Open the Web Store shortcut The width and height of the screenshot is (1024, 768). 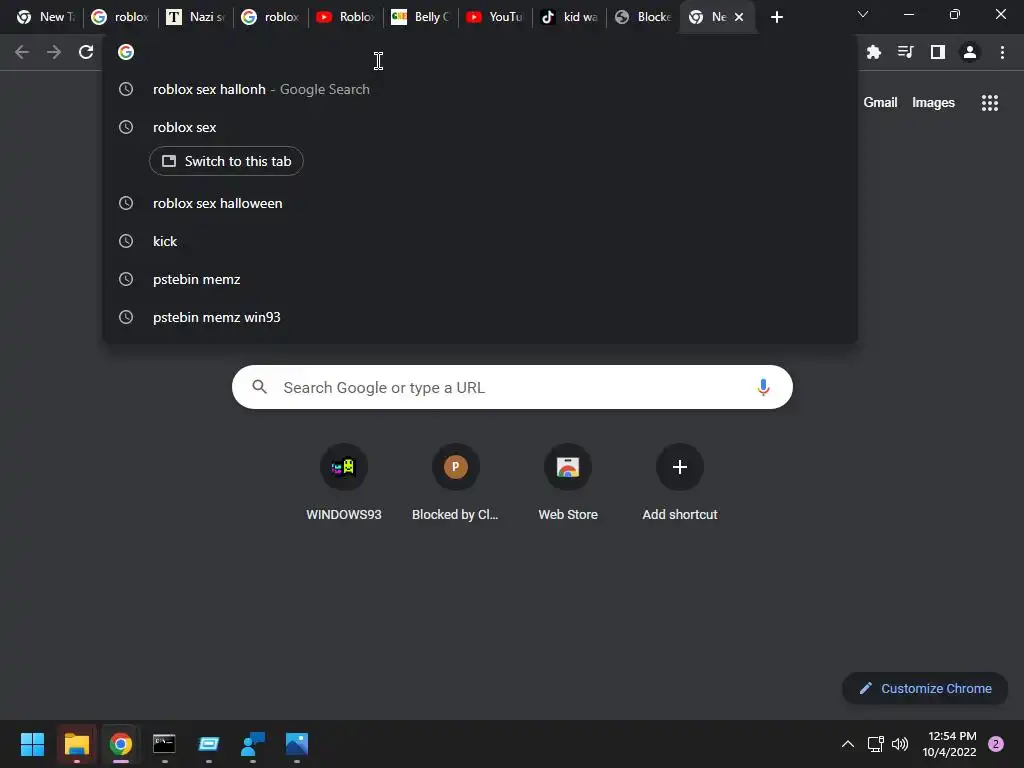(568, 483)
